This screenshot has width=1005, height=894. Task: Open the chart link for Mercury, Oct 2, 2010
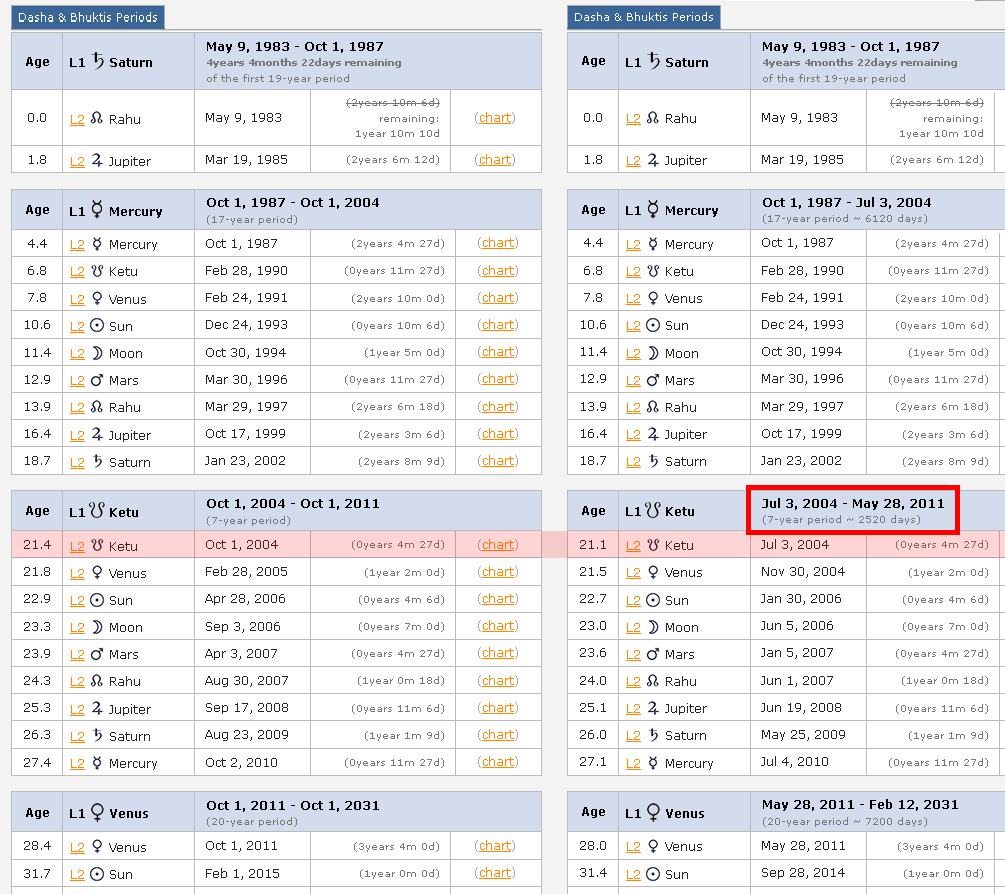coord(498,761)
